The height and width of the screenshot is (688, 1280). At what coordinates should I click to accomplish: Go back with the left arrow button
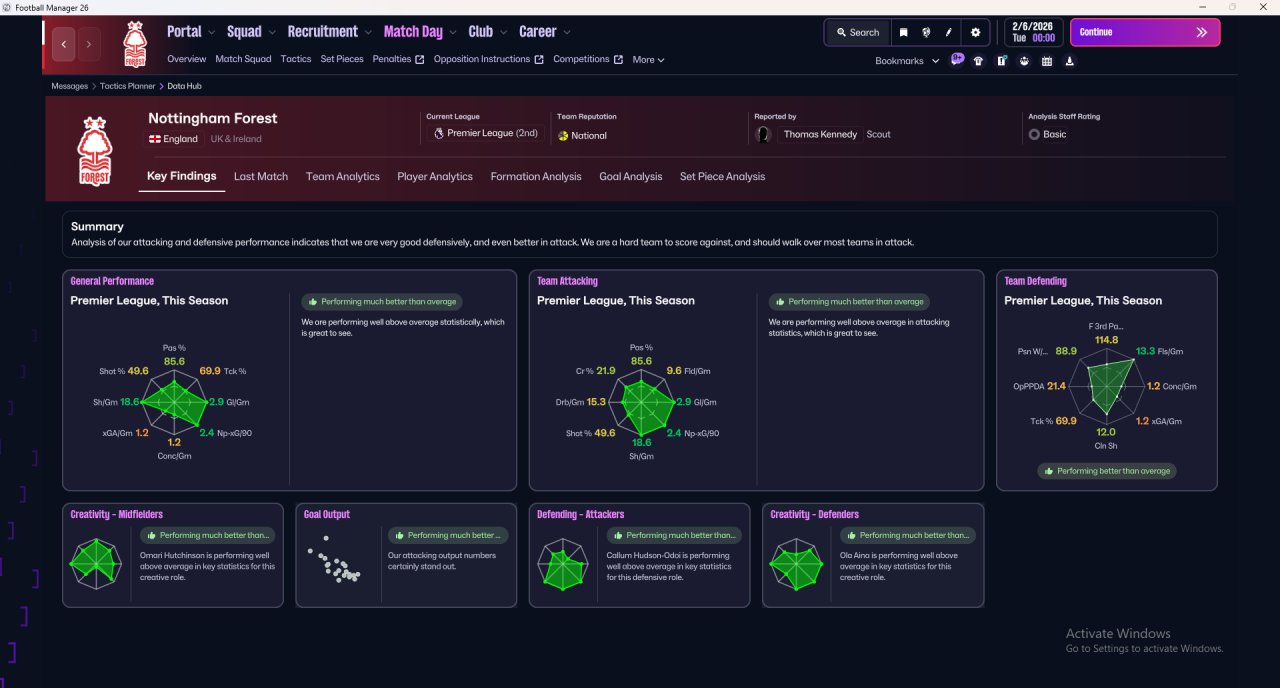pos(64,44)
